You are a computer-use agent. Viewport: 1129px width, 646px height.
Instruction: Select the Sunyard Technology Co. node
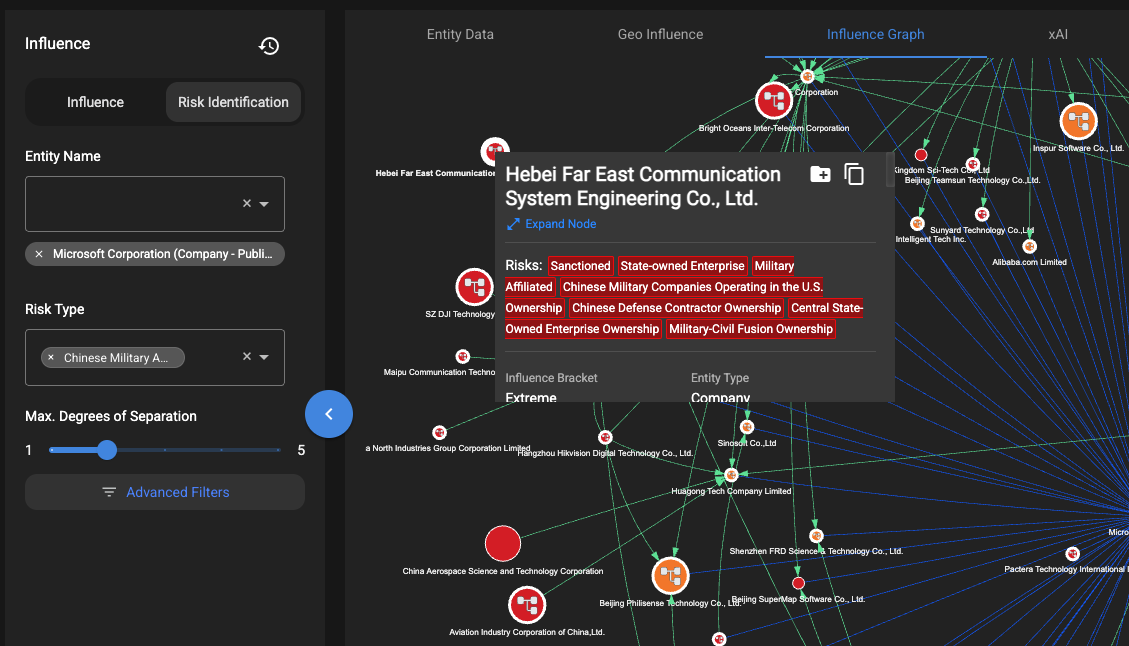click(981, 215)
